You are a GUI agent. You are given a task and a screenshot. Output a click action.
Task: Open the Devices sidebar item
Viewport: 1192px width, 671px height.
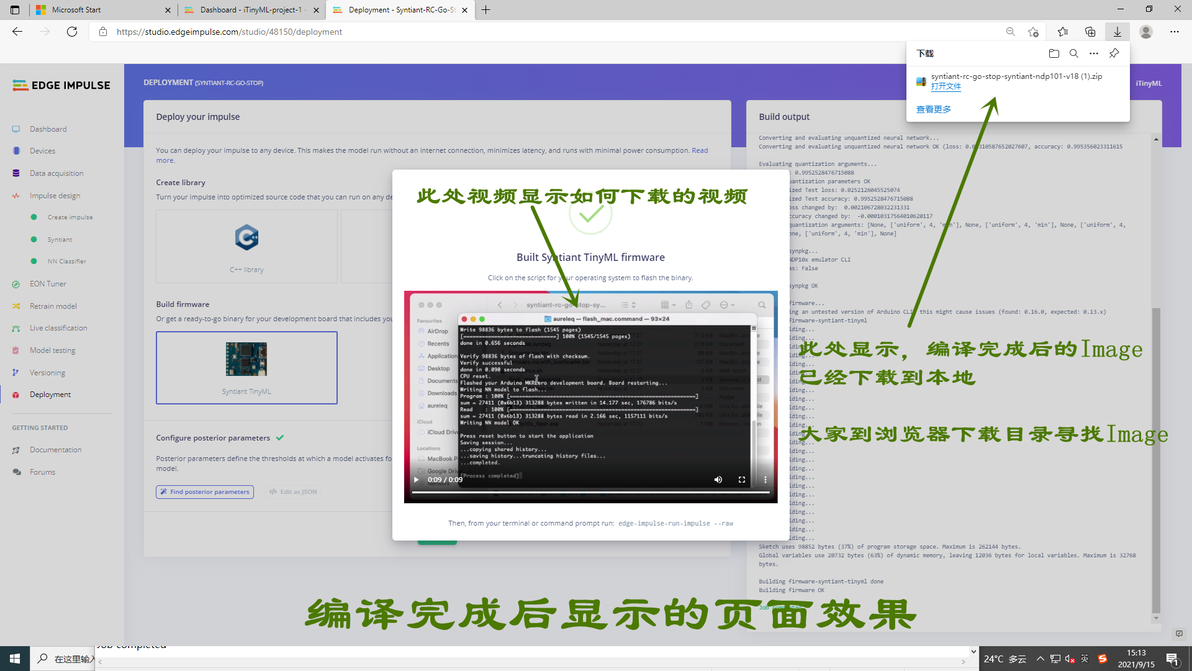43,151
